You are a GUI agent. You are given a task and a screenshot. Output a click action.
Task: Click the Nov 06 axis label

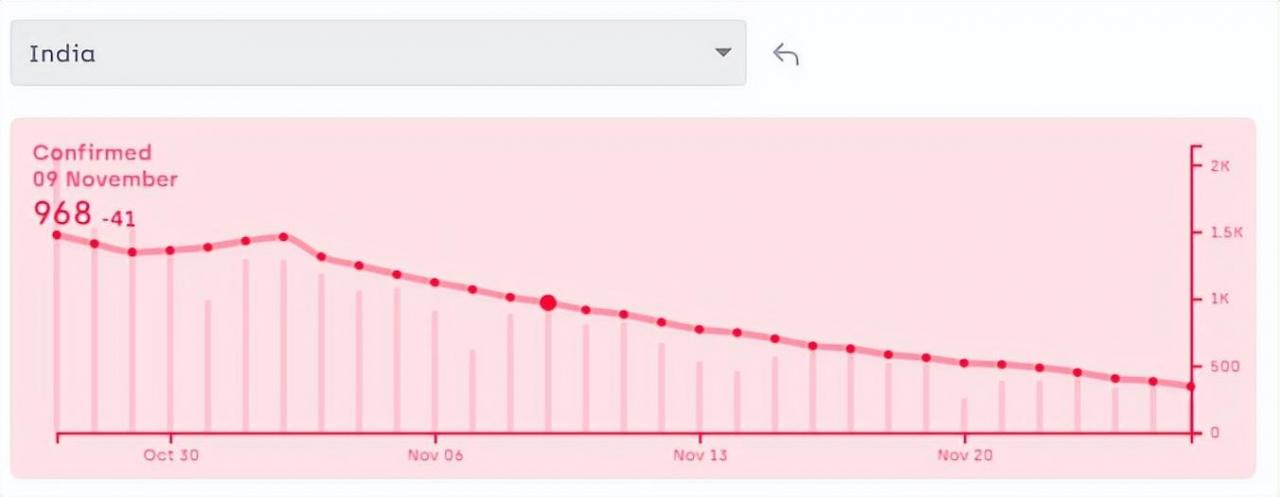[436, 455]
